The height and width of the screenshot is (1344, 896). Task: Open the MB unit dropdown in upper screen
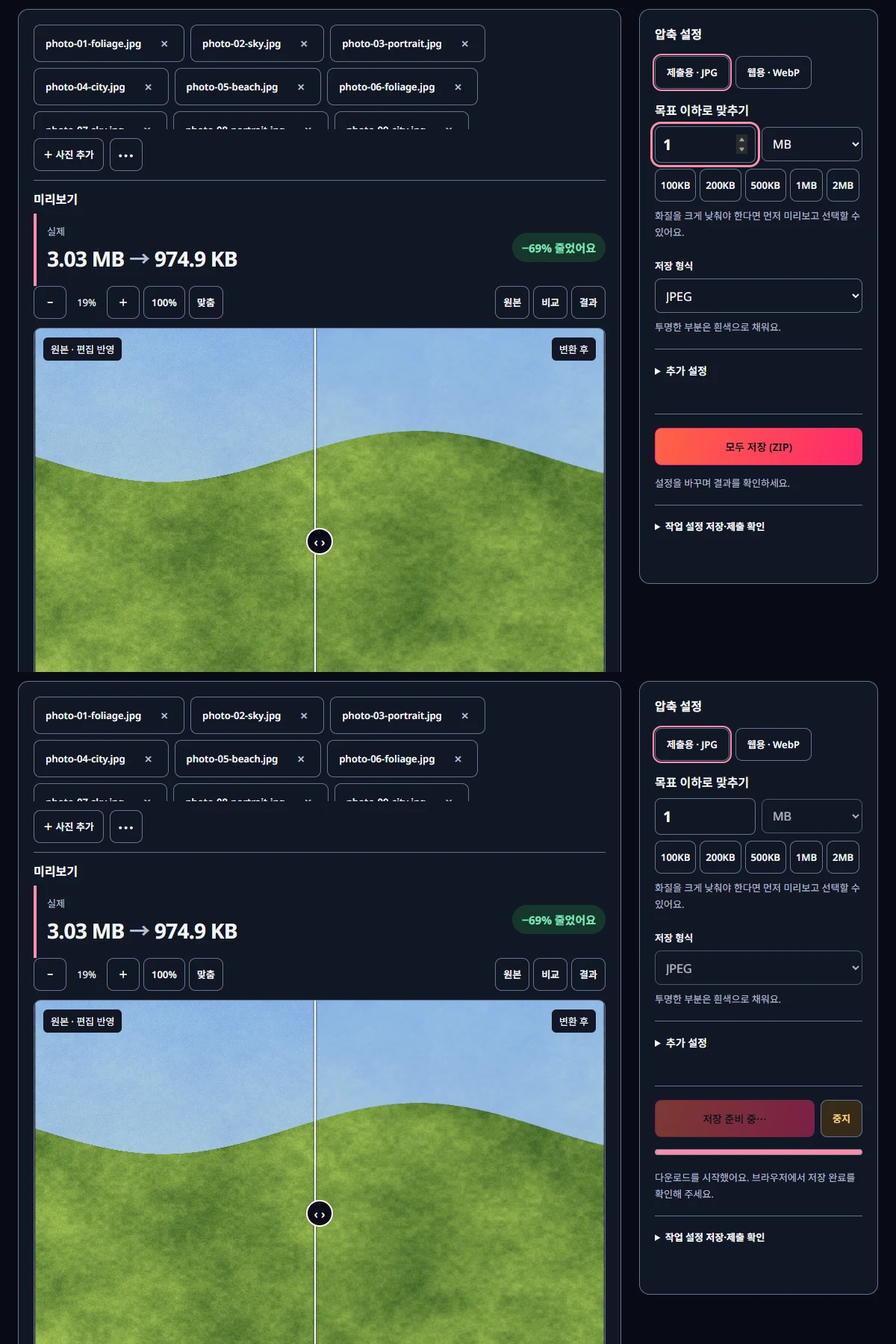812,144
